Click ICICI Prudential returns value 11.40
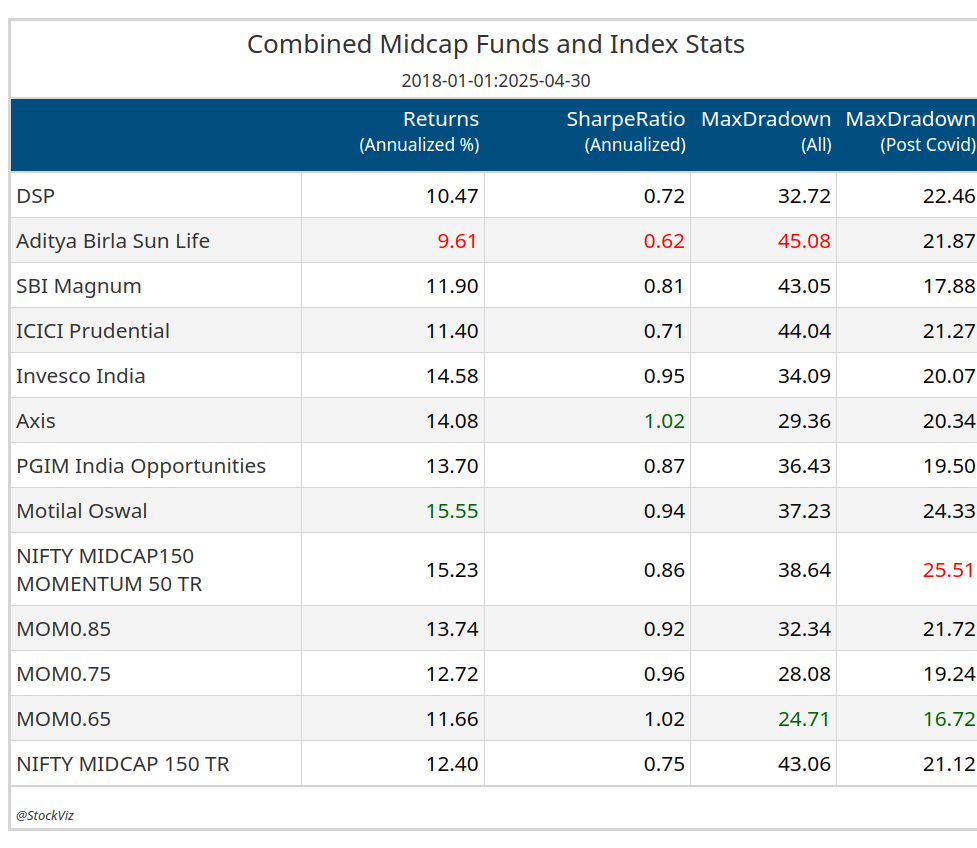Image resolution: width=977 pixels, height=848 pixels. [x=452, y=331]
